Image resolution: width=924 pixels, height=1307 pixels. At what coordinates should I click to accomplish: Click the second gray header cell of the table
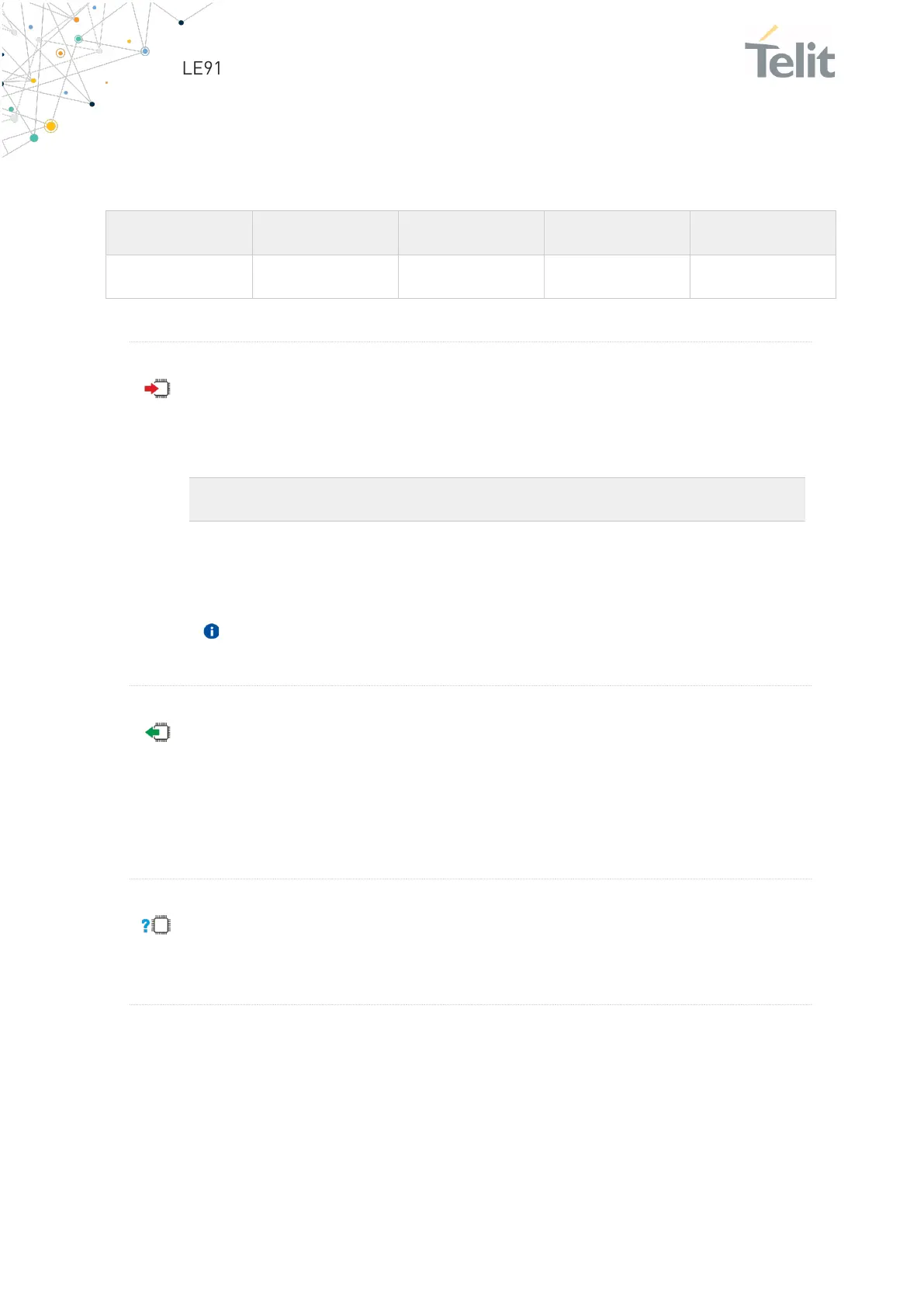pos(325,233)
